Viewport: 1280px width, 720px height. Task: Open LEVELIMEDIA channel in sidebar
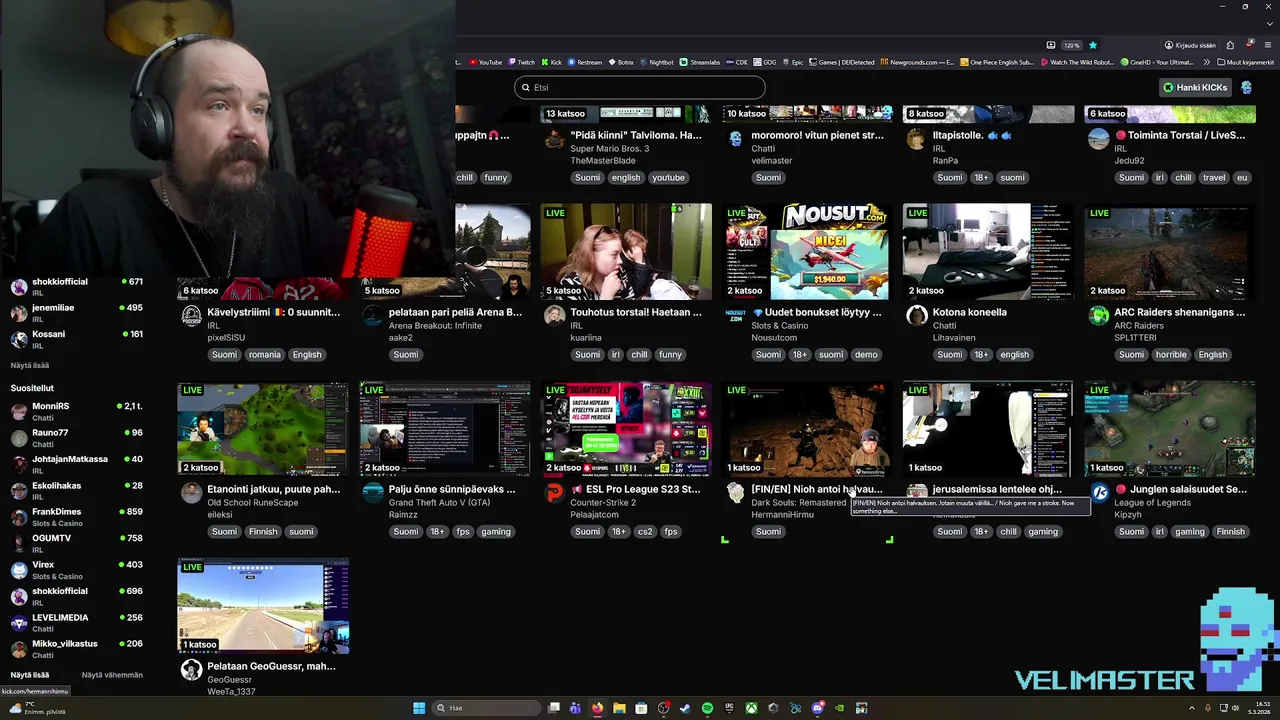pos(77,622)
